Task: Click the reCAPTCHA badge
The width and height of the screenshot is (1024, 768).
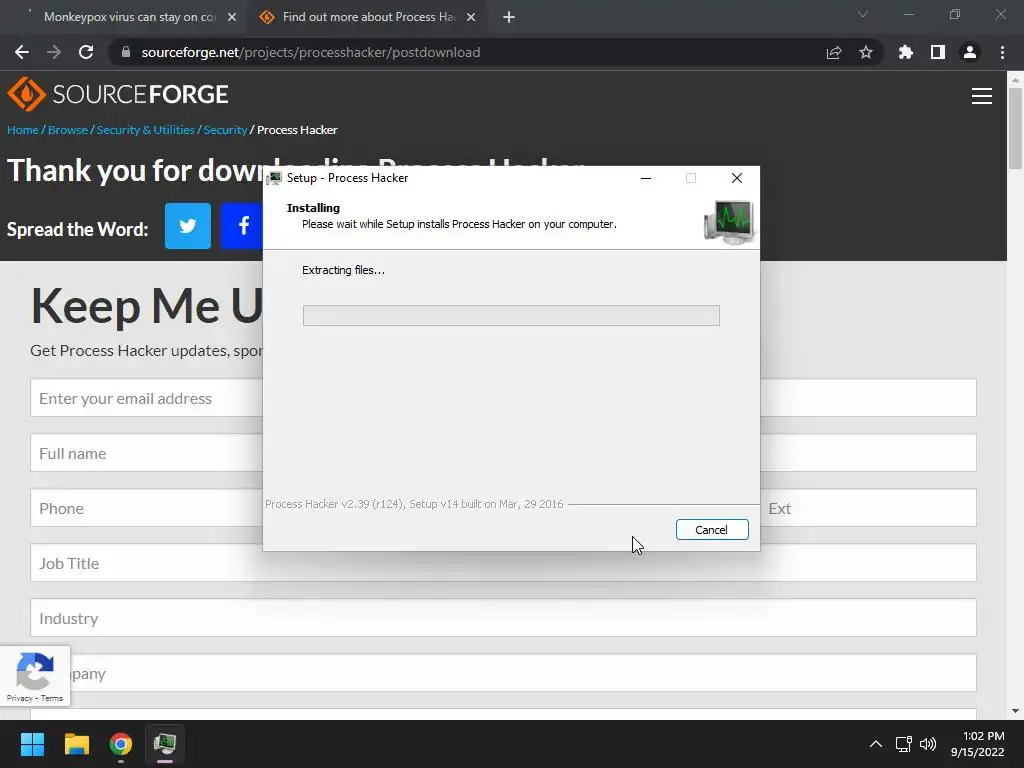Action: [35, 676]
